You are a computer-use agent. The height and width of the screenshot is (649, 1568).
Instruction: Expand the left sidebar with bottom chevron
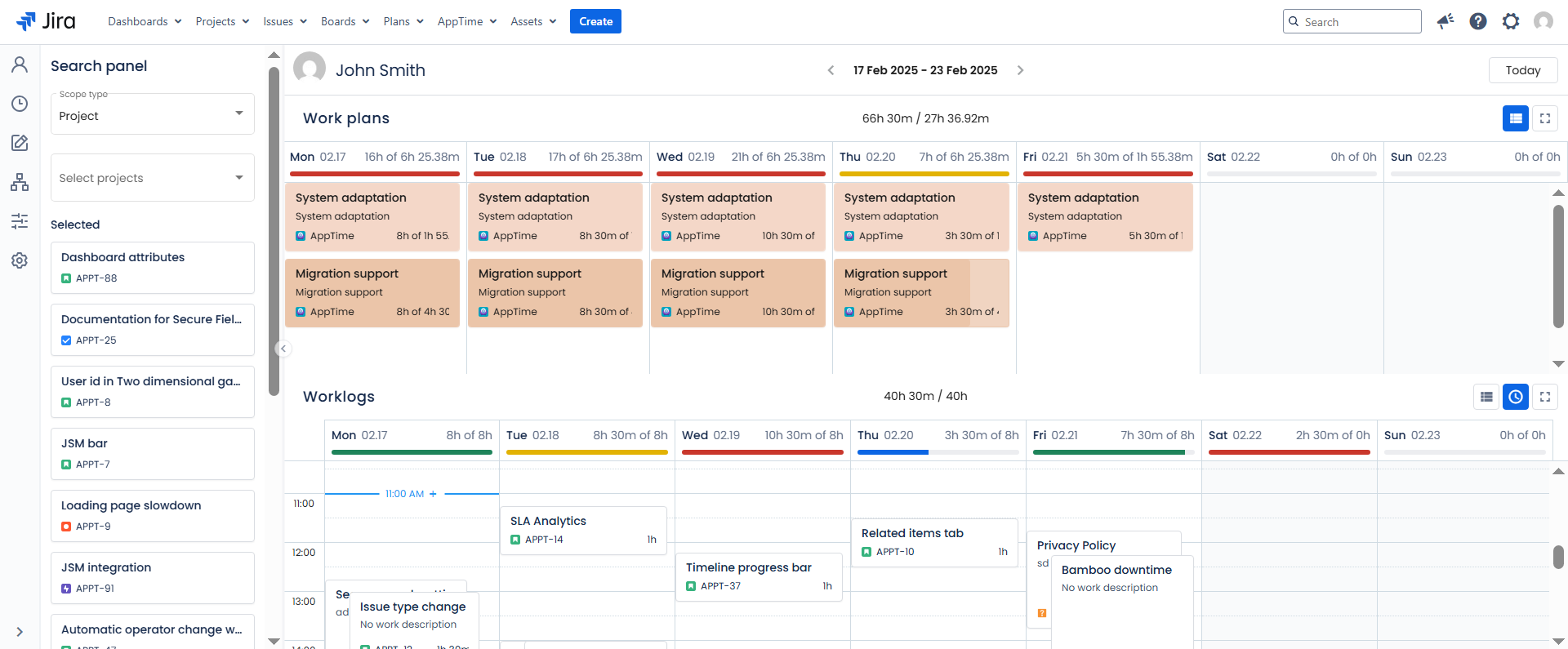tap(20, 632)
